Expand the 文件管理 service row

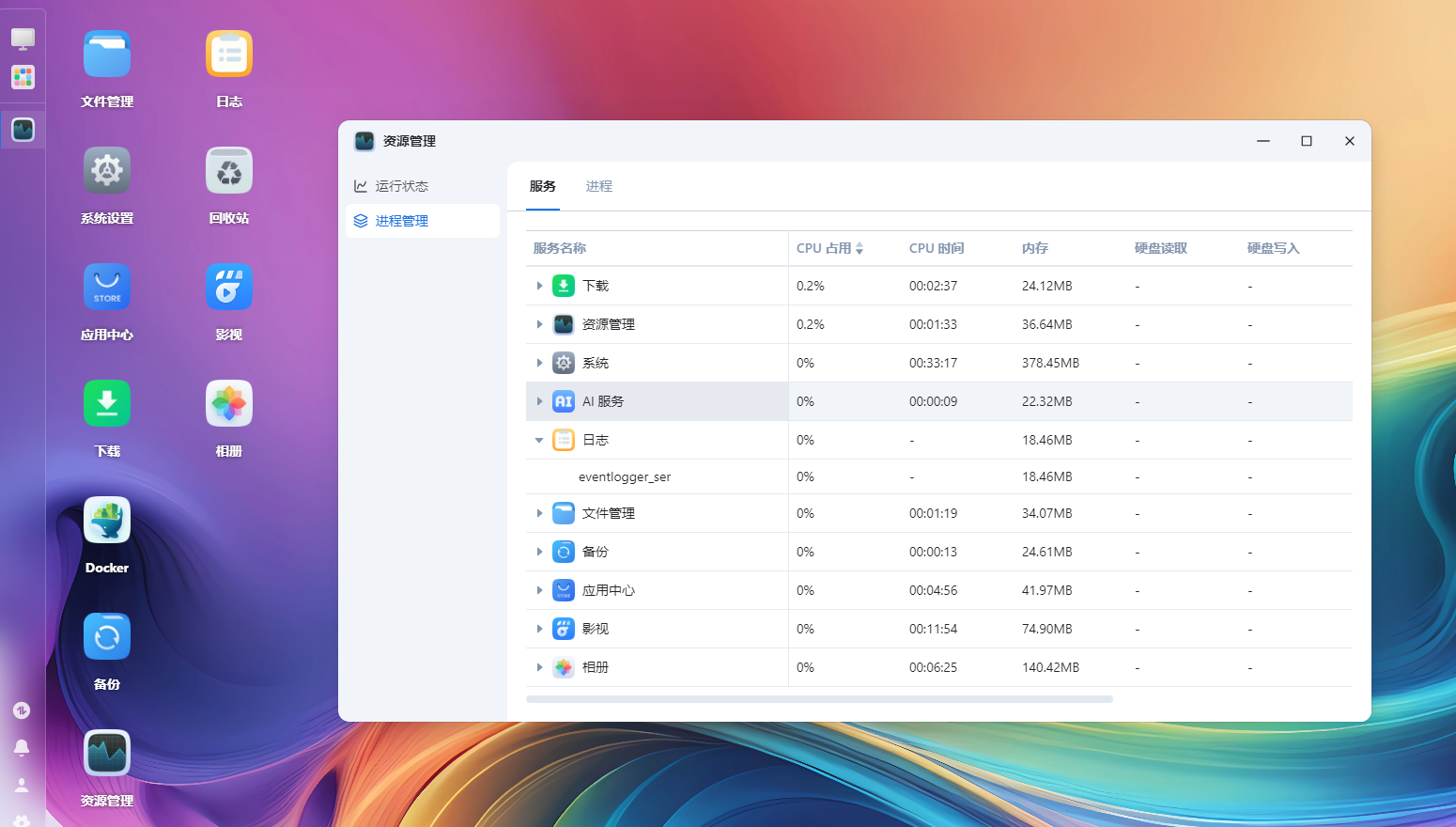pos(539,513)
